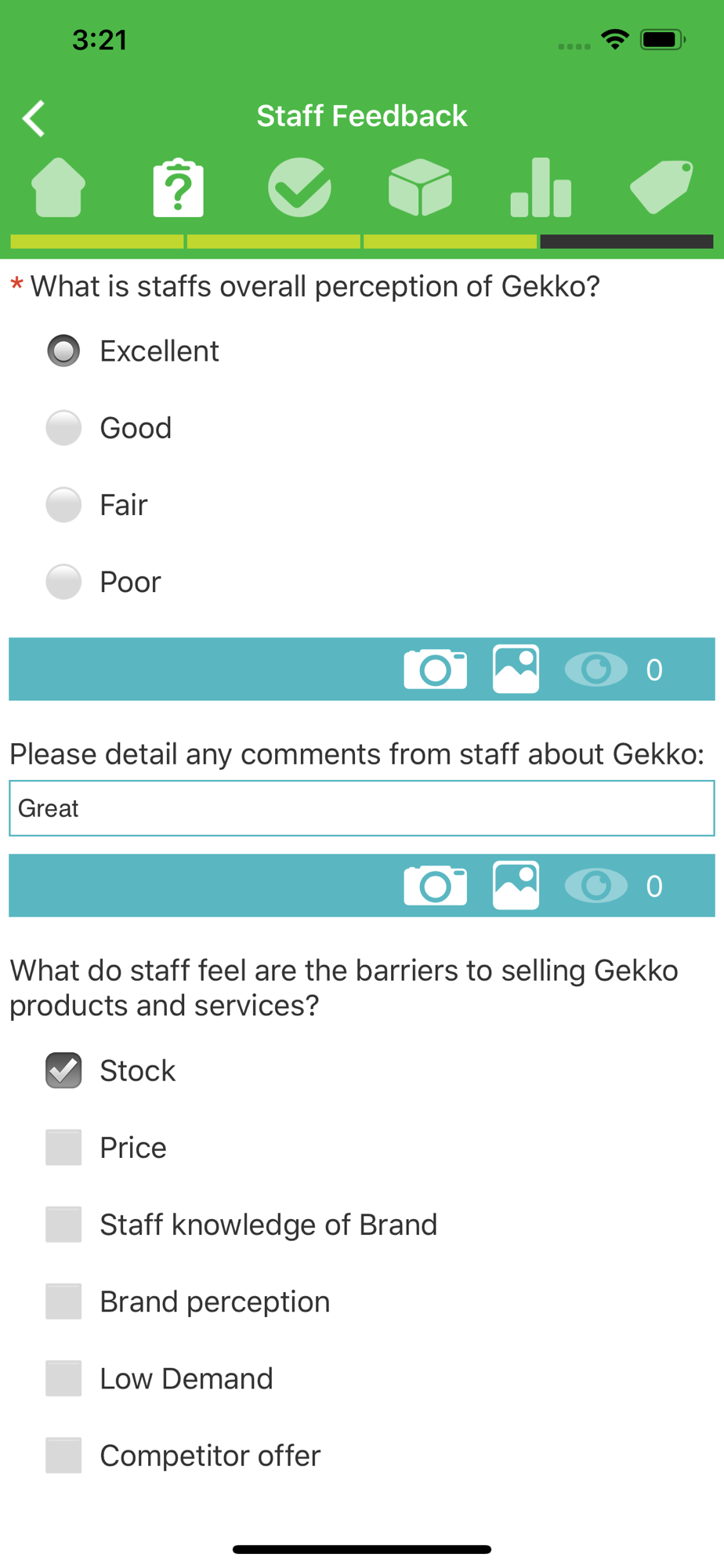This screenshot has height=1568, width=724.
Task: Tick the Low Demand checkbox
Action: point(63,1378)
